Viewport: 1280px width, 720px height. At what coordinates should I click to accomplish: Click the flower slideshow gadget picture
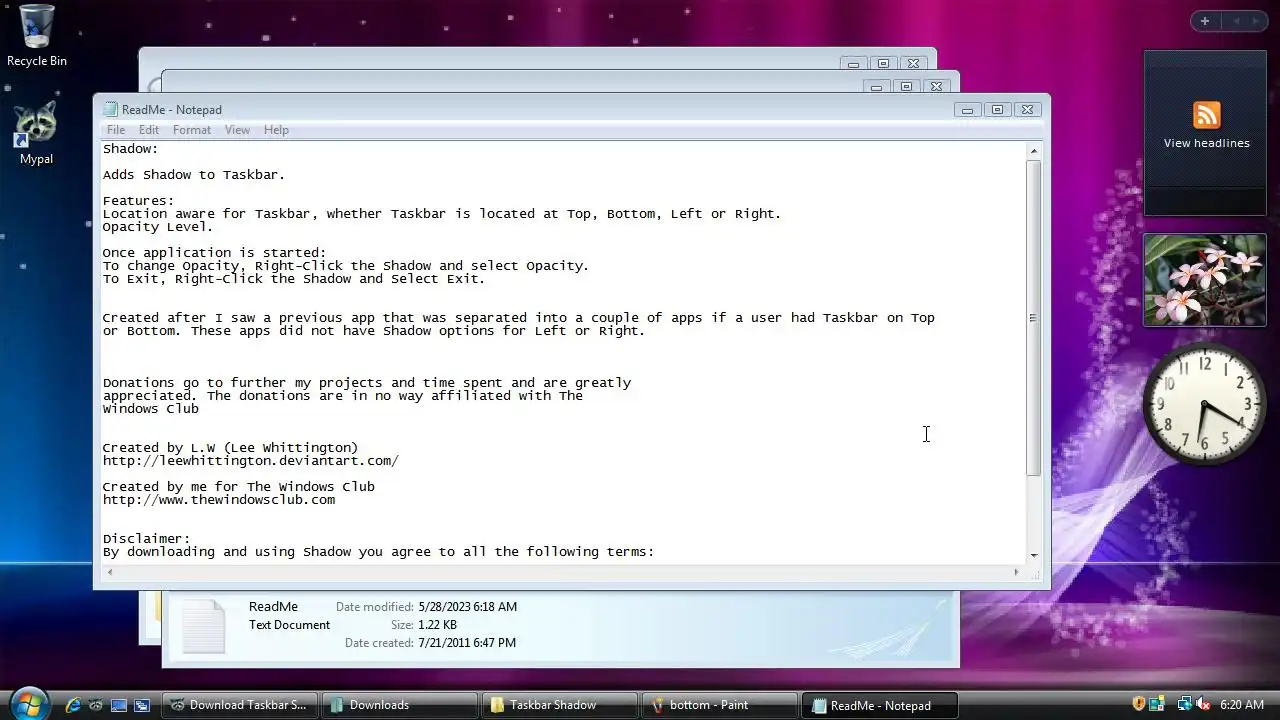[x=1204, y=280]
